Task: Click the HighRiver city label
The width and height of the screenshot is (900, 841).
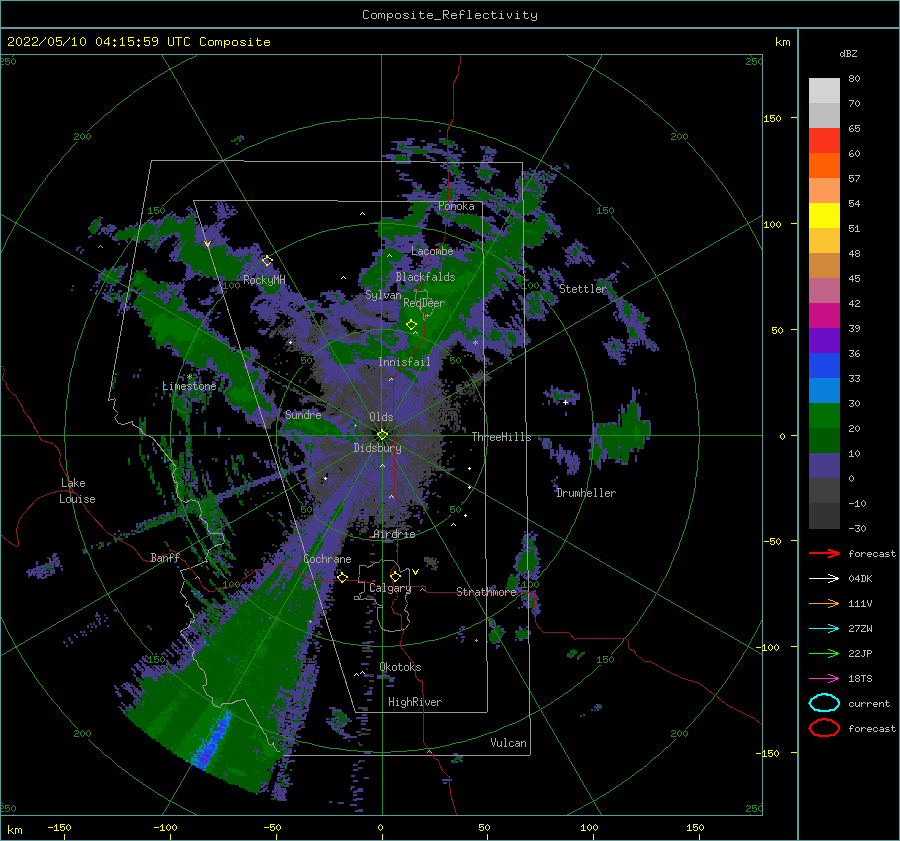Action: [x=414, y=702]
